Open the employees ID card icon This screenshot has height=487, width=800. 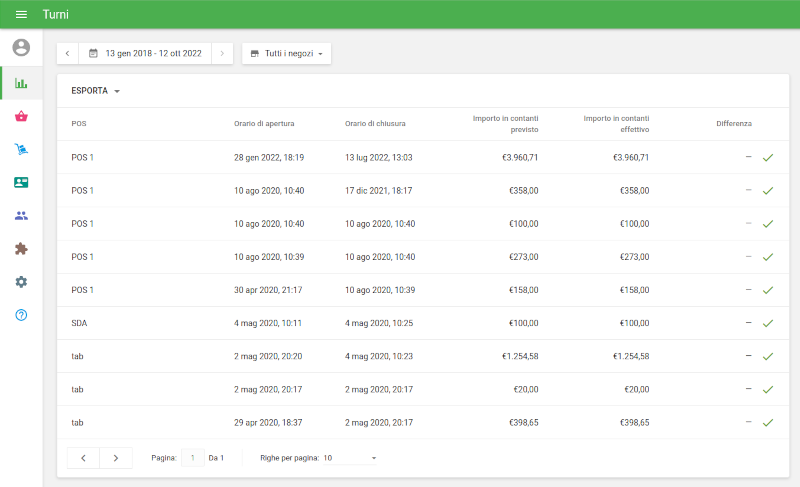click(x=21, y=182)
